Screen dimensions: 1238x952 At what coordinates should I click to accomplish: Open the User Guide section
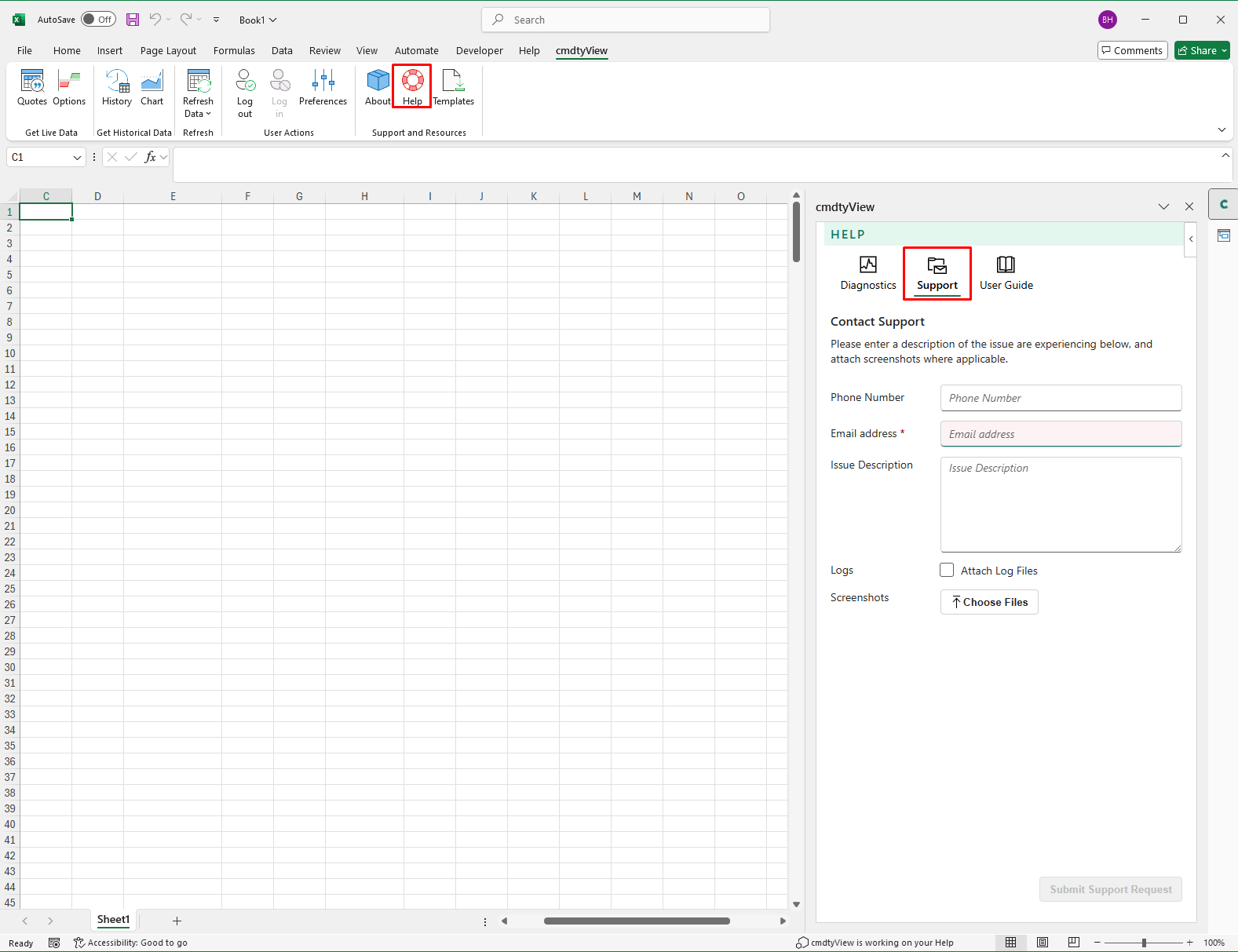(x=1006, y=273)
